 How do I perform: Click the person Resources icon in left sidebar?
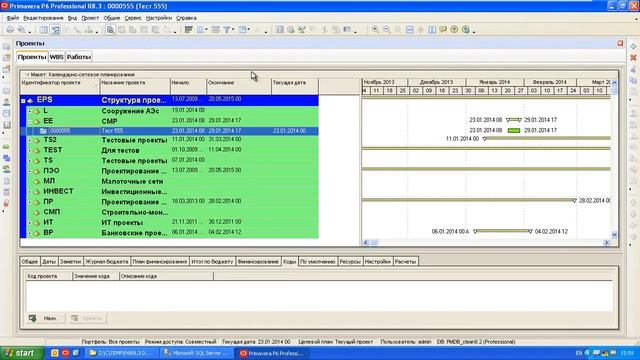[7, 102]
